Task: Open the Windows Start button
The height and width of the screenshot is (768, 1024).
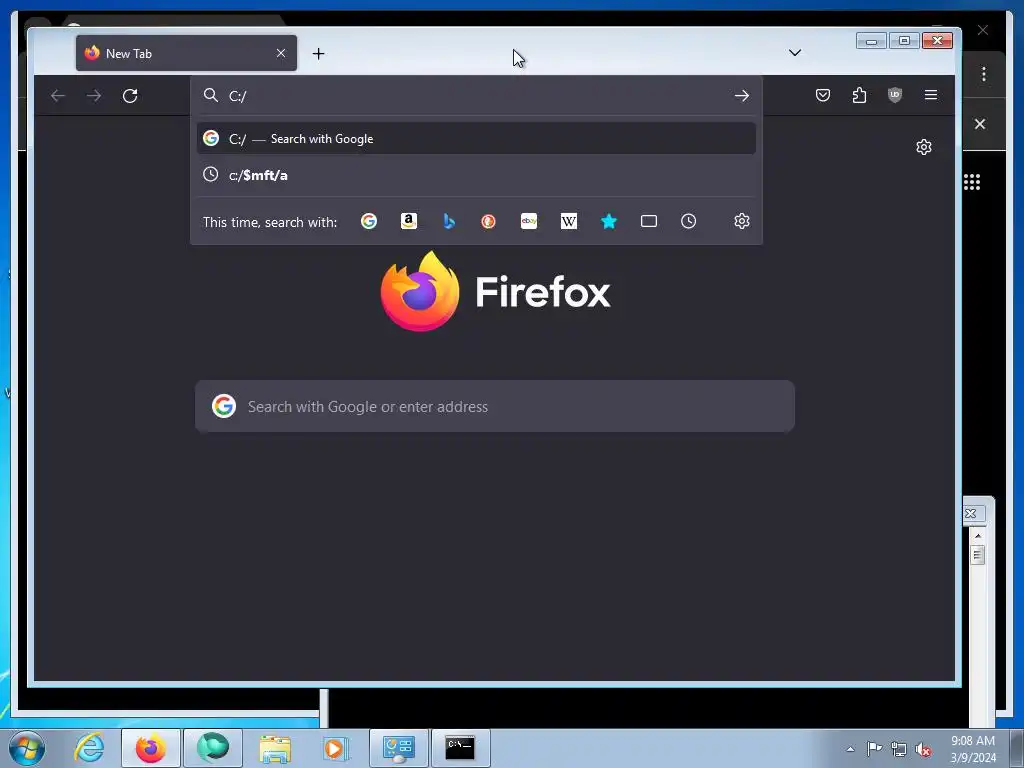Action: click(27, 748)
